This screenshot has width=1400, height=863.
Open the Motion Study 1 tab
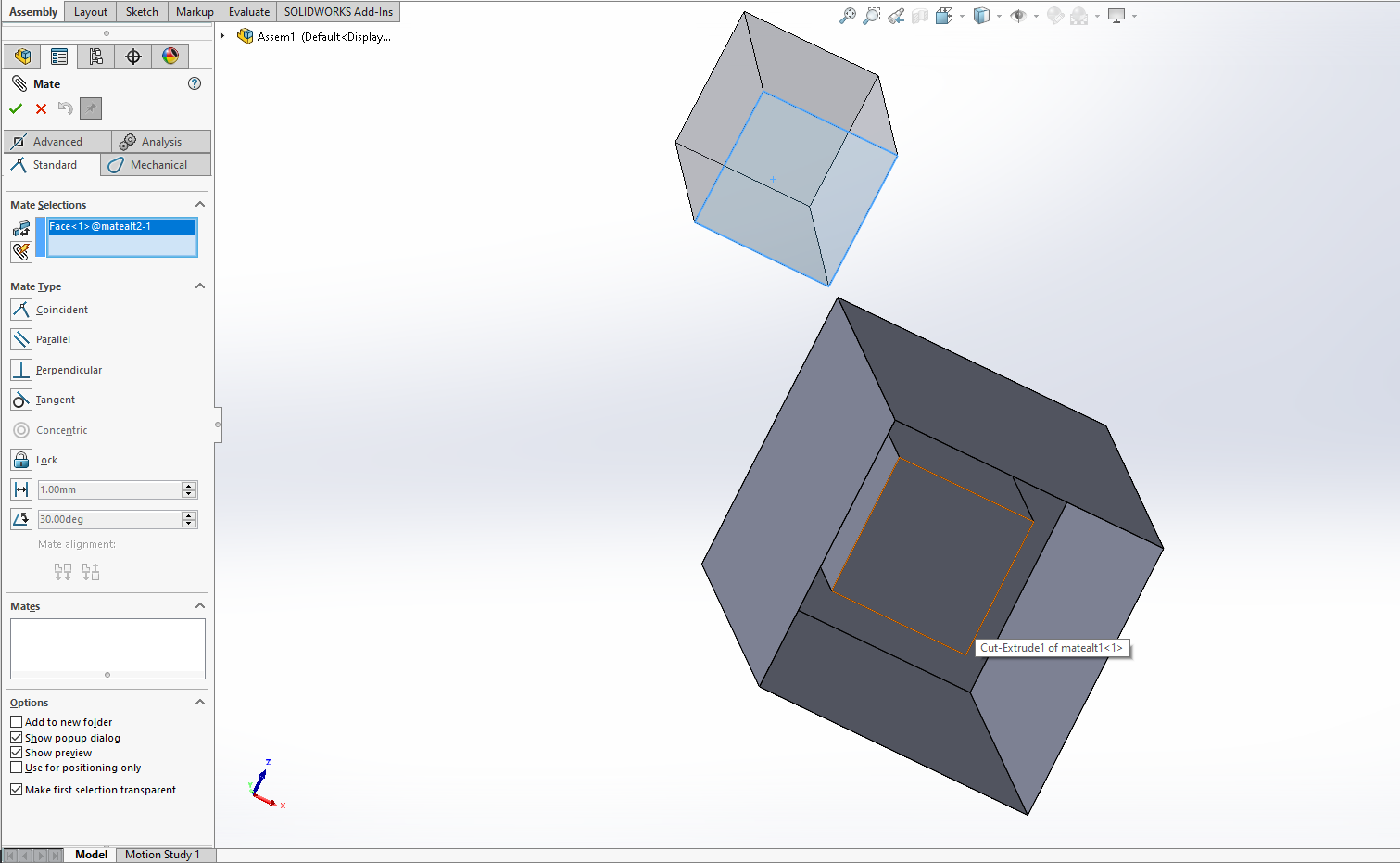click(162, 855)
